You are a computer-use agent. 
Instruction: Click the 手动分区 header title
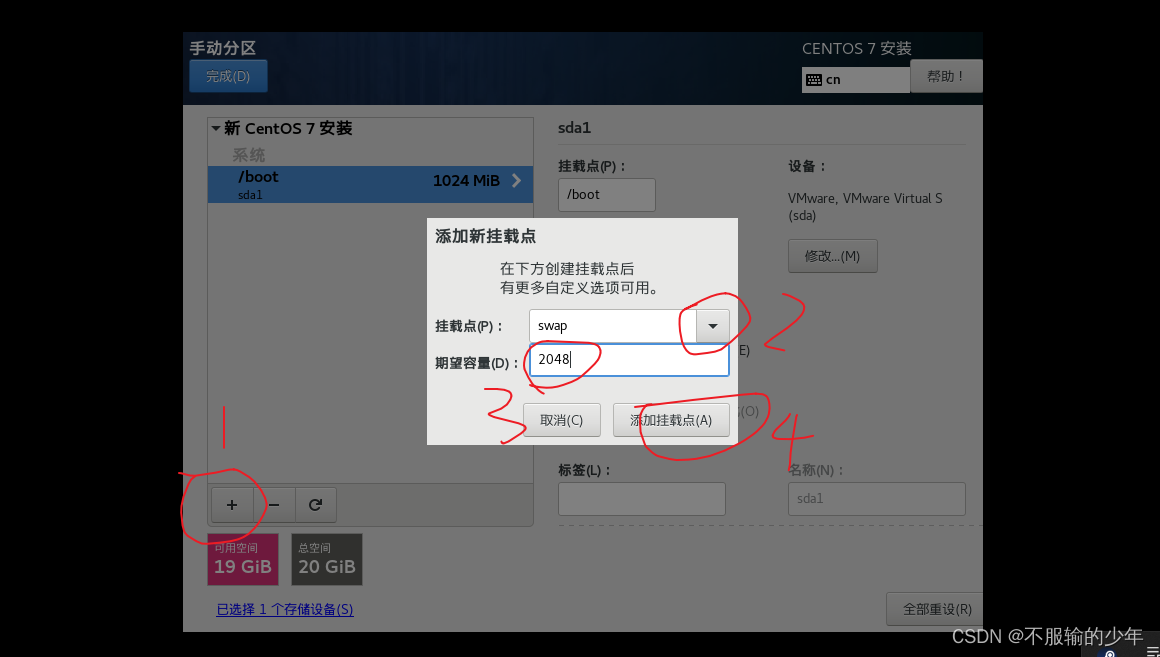pyautogui.click(x=223, y=48)
